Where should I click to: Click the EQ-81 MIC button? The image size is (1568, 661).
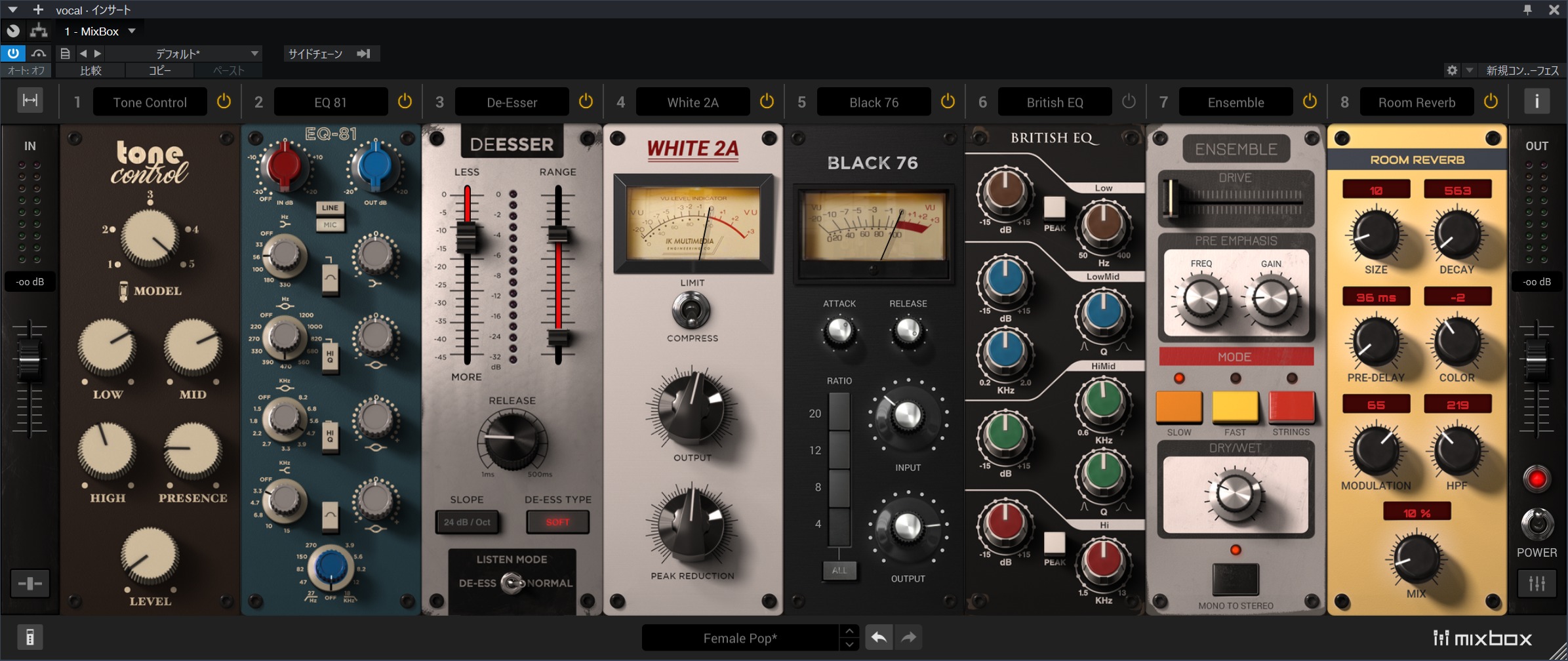(330, 225)
